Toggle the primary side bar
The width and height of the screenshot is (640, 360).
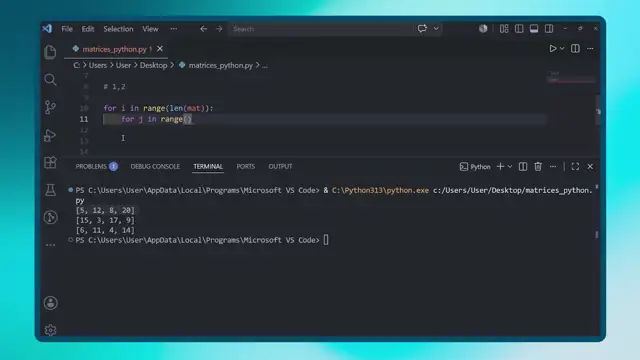point(519,29)
